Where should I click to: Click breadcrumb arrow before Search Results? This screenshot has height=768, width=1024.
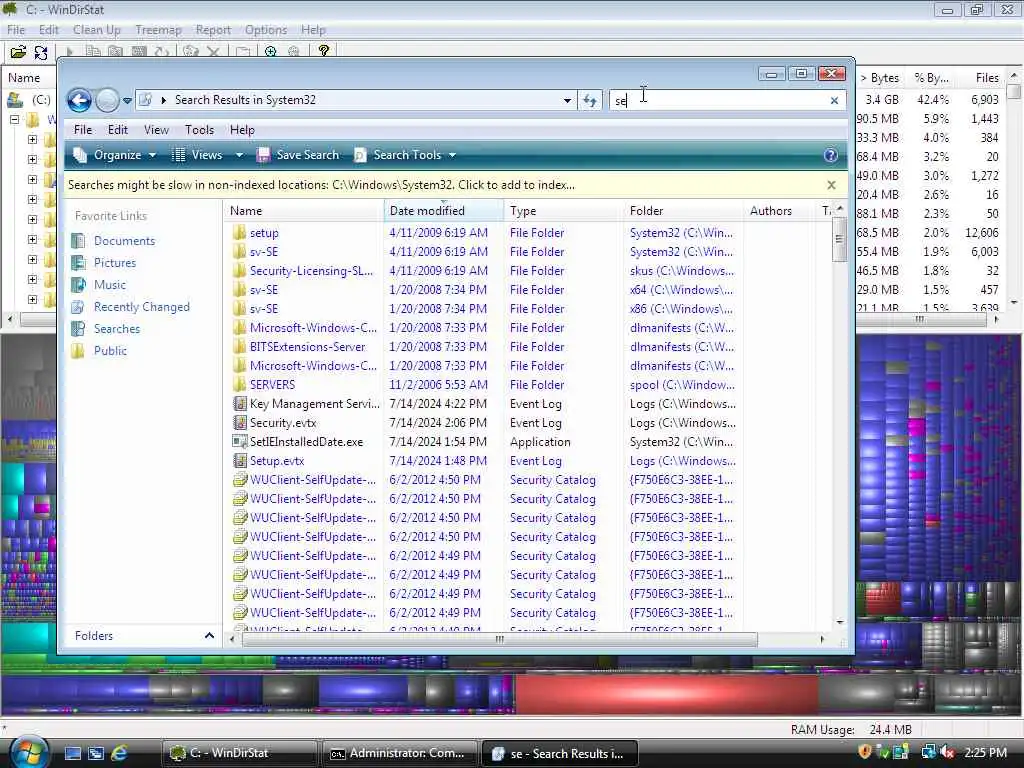tap(163, 100)
